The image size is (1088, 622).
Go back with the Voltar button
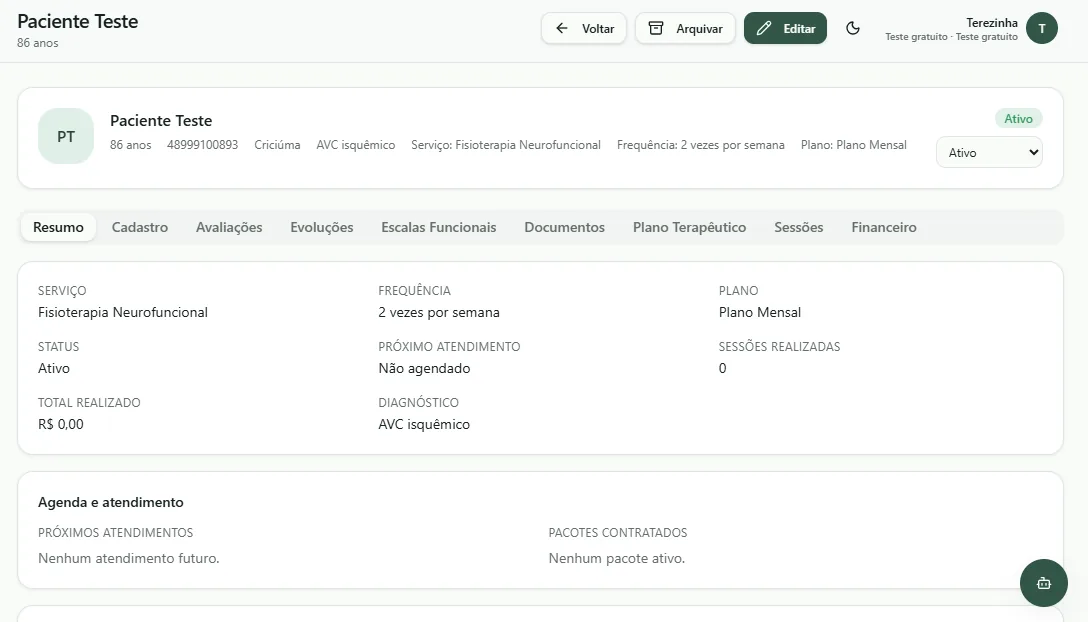tap(584, 28)
